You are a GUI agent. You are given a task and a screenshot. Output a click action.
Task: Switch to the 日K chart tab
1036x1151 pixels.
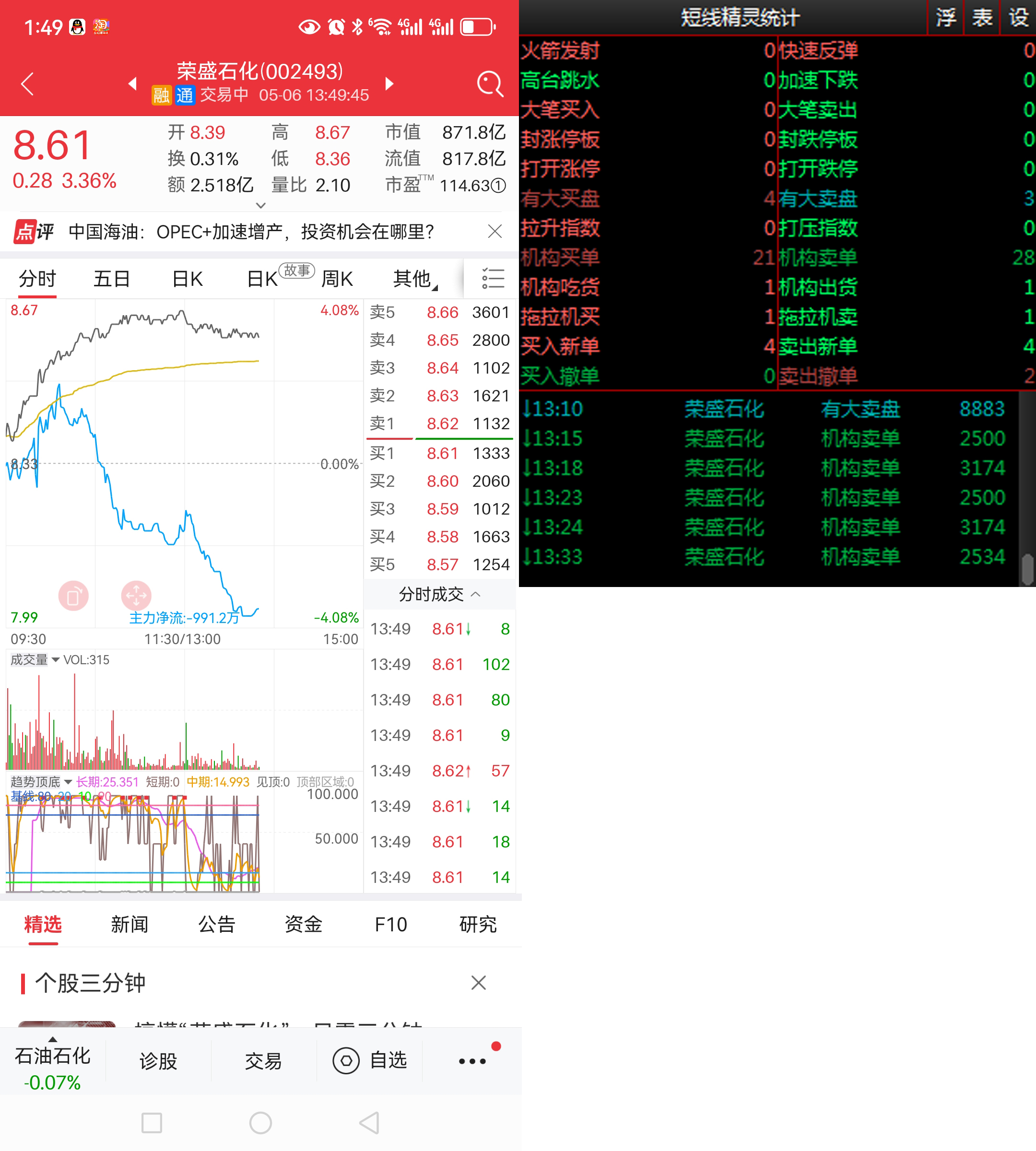coord(187,279)
